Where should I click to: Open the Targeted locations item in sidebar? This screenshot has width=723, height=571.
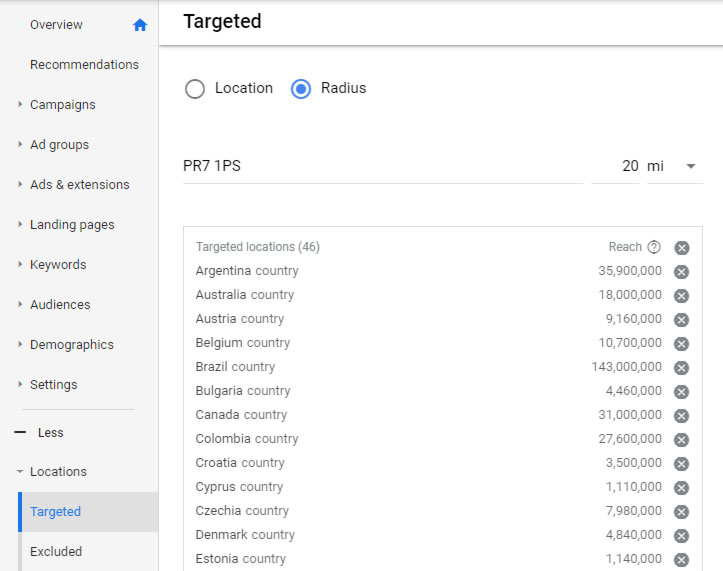coord(56,512)
